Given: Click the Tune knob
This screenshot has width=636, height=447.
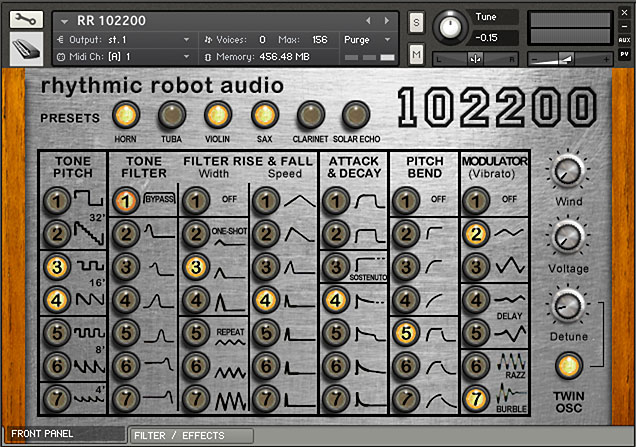Looking at the screenshot, I should pyautogui.click(x=450, y=27).
